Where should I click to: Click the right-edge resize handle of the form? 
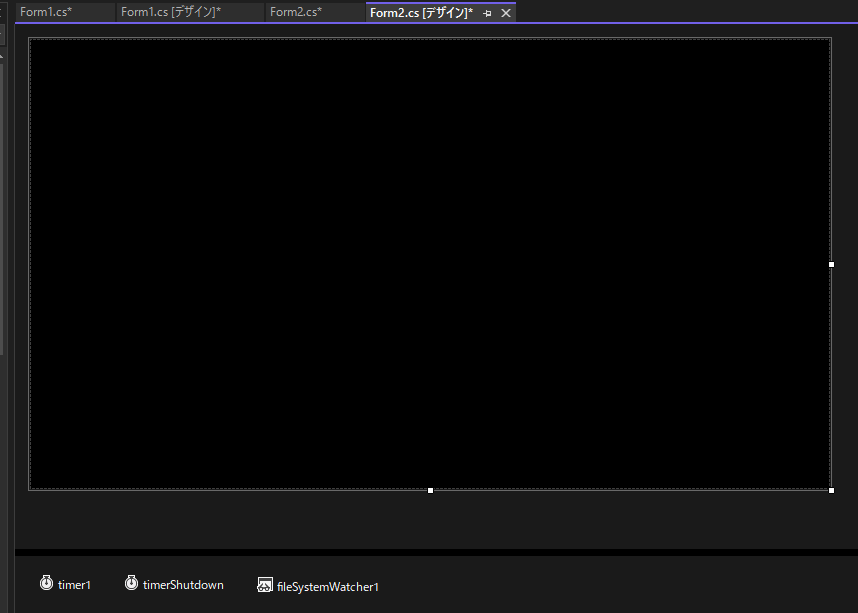click(831, 264)
